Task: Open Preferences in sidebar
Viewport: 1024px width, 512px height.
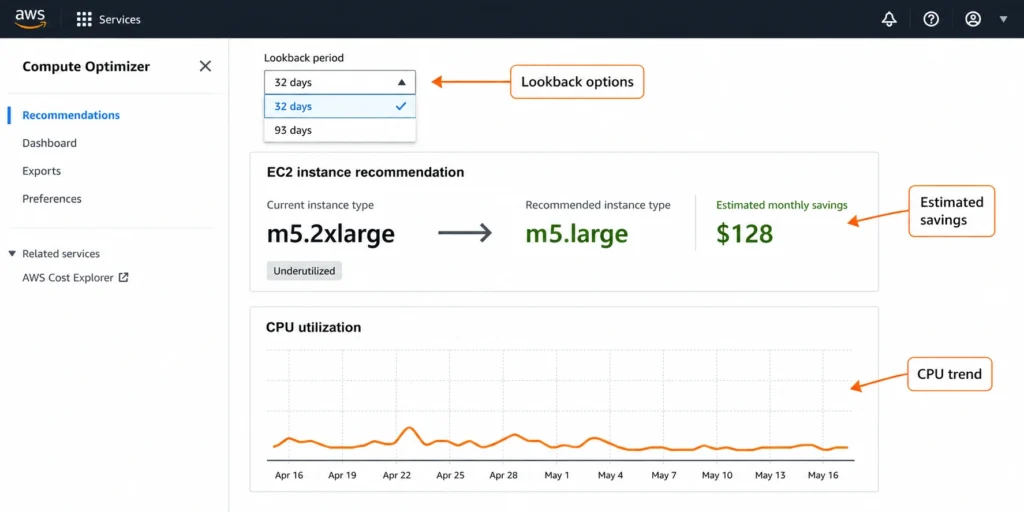Action: [x=52, y=199]
